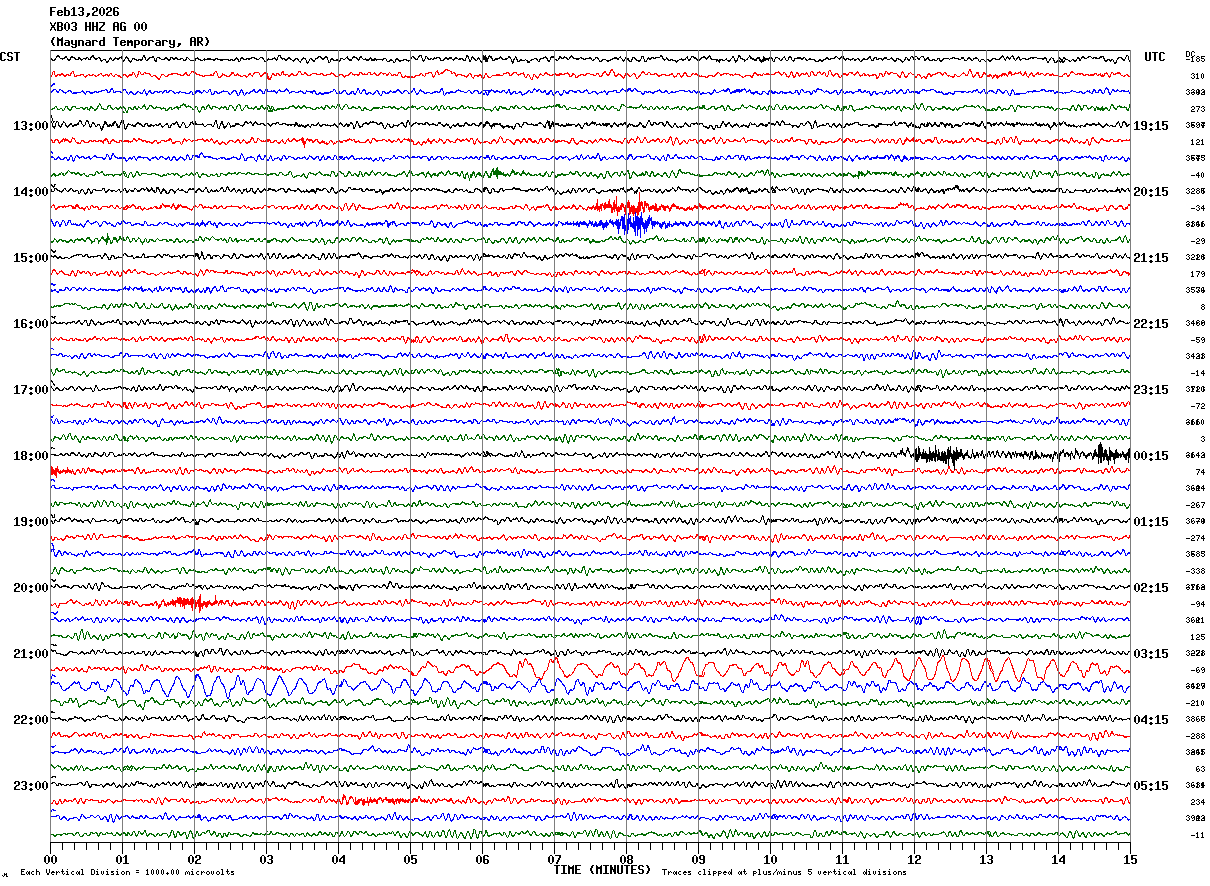Click minute 15 on the bottom time axis
Screen dimensions: 1210x886
[1130, 859]
